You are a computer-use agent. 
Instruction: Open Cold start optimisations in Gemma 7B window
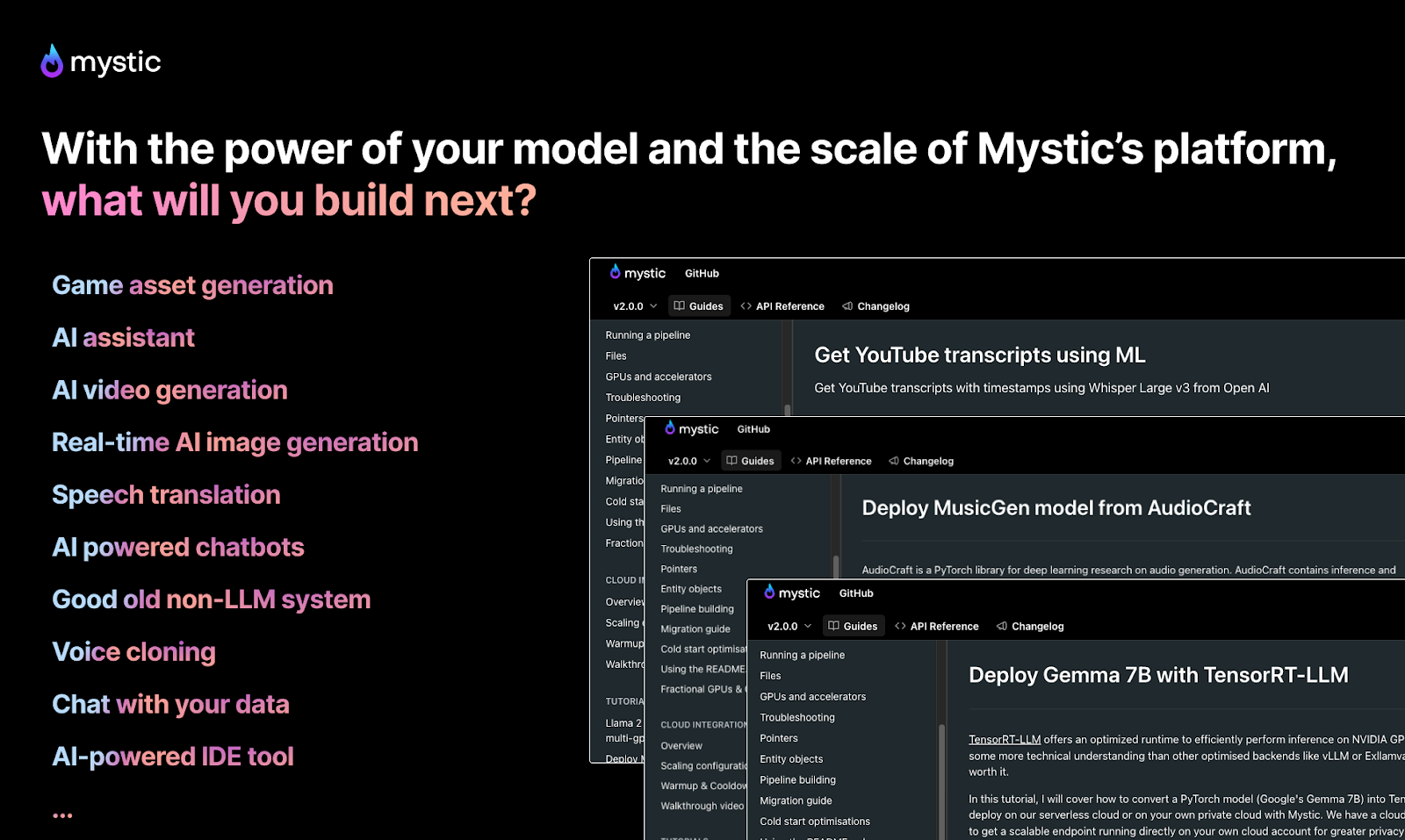click(x=815, y=822)
